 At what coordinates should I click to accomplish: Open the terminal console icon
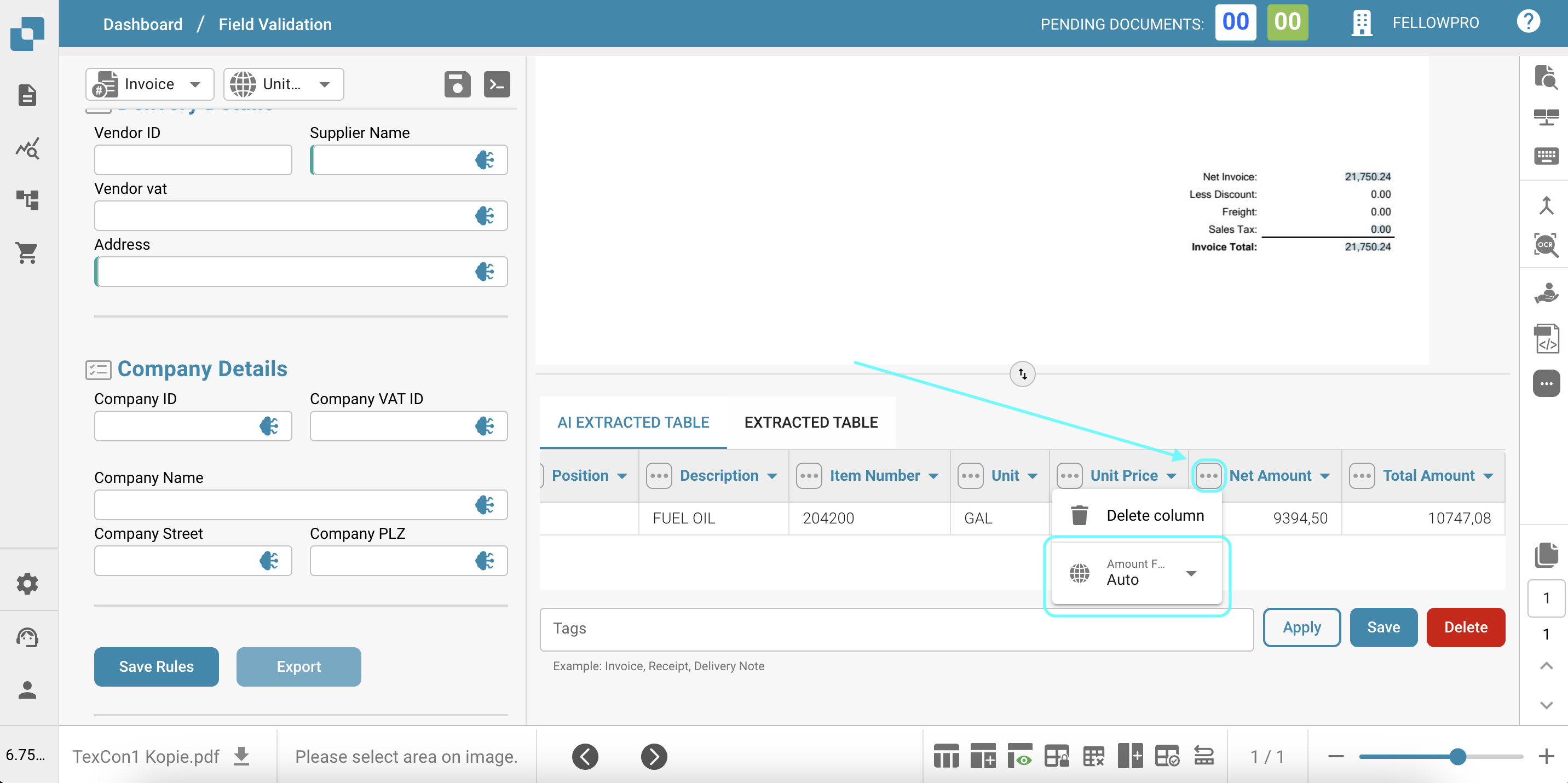(497, 84)
